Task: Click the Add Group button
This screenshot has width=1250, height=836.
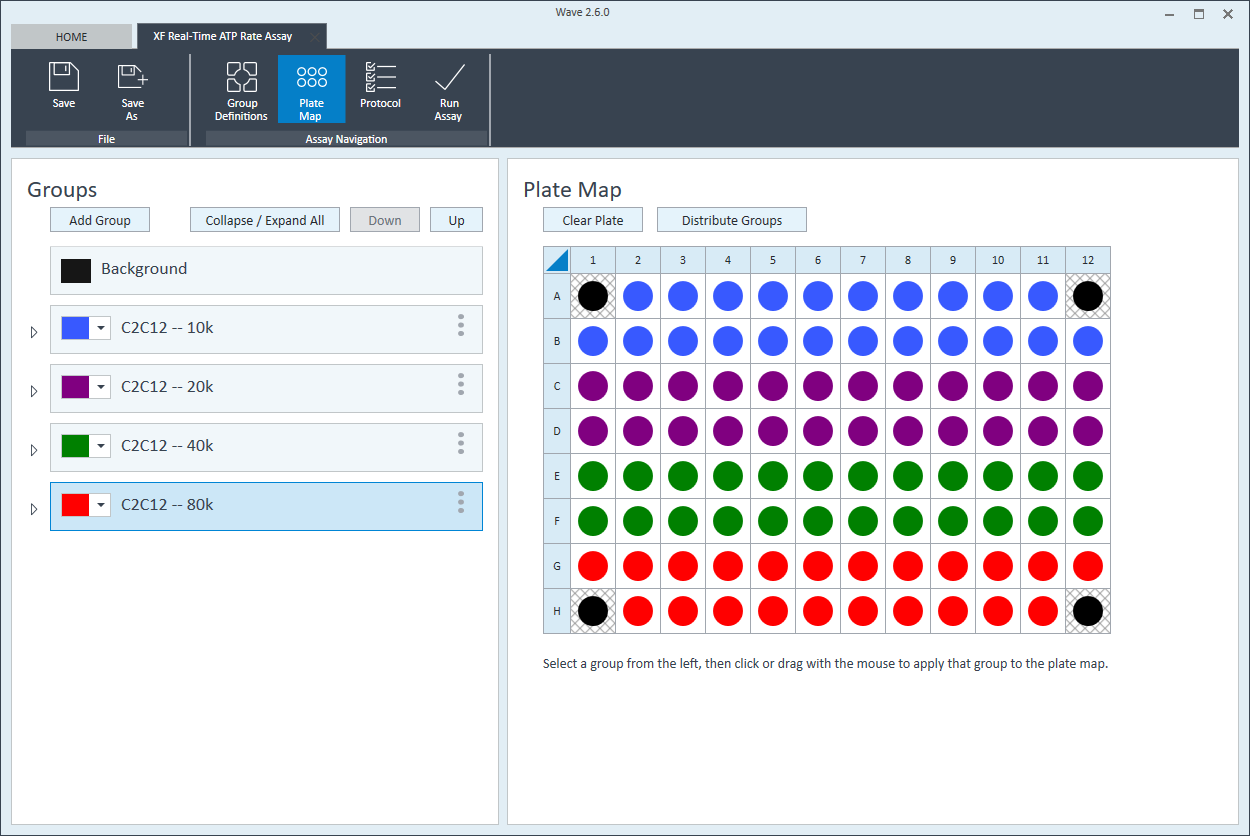Action: pyautogui.click(x=100, y=220)
